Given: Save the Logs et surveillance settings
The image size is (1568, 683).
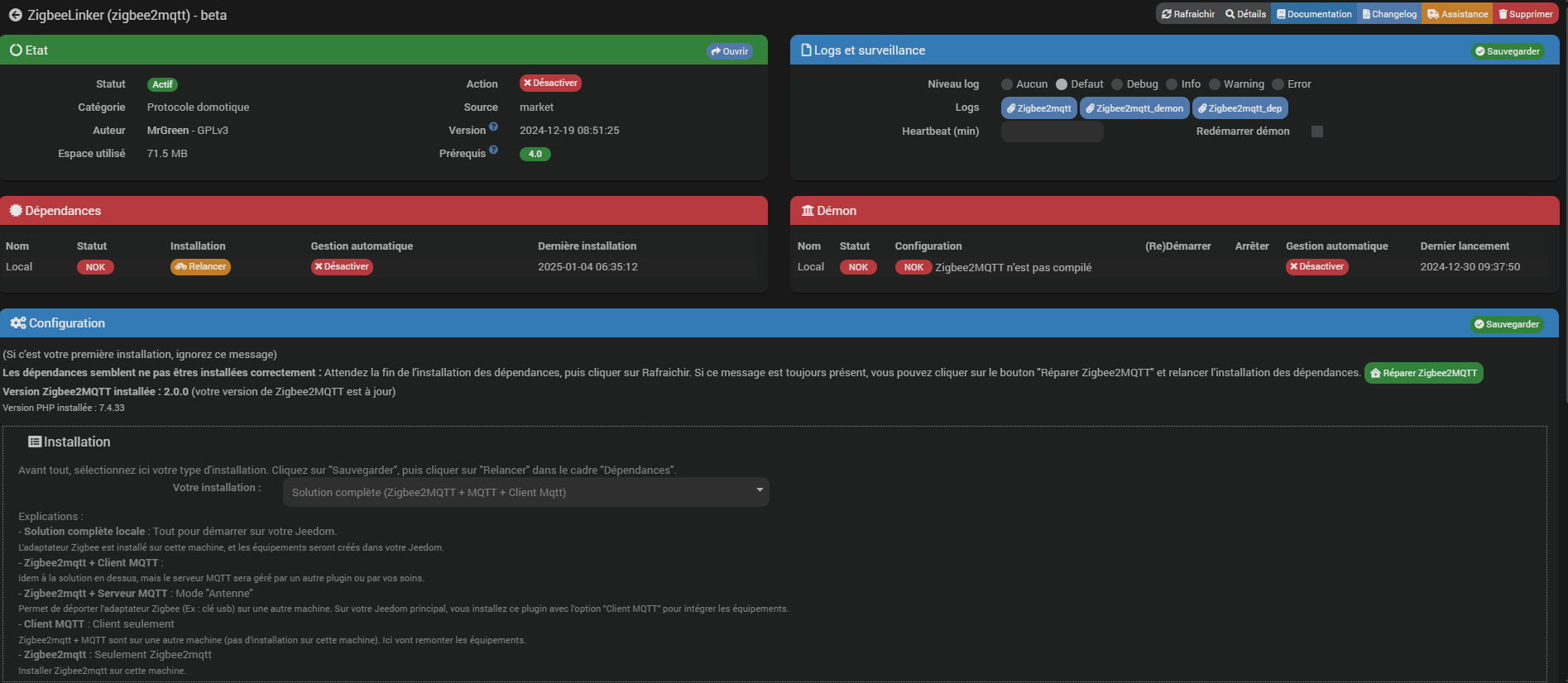Looking at the screenshot, I should (1508, 51).
